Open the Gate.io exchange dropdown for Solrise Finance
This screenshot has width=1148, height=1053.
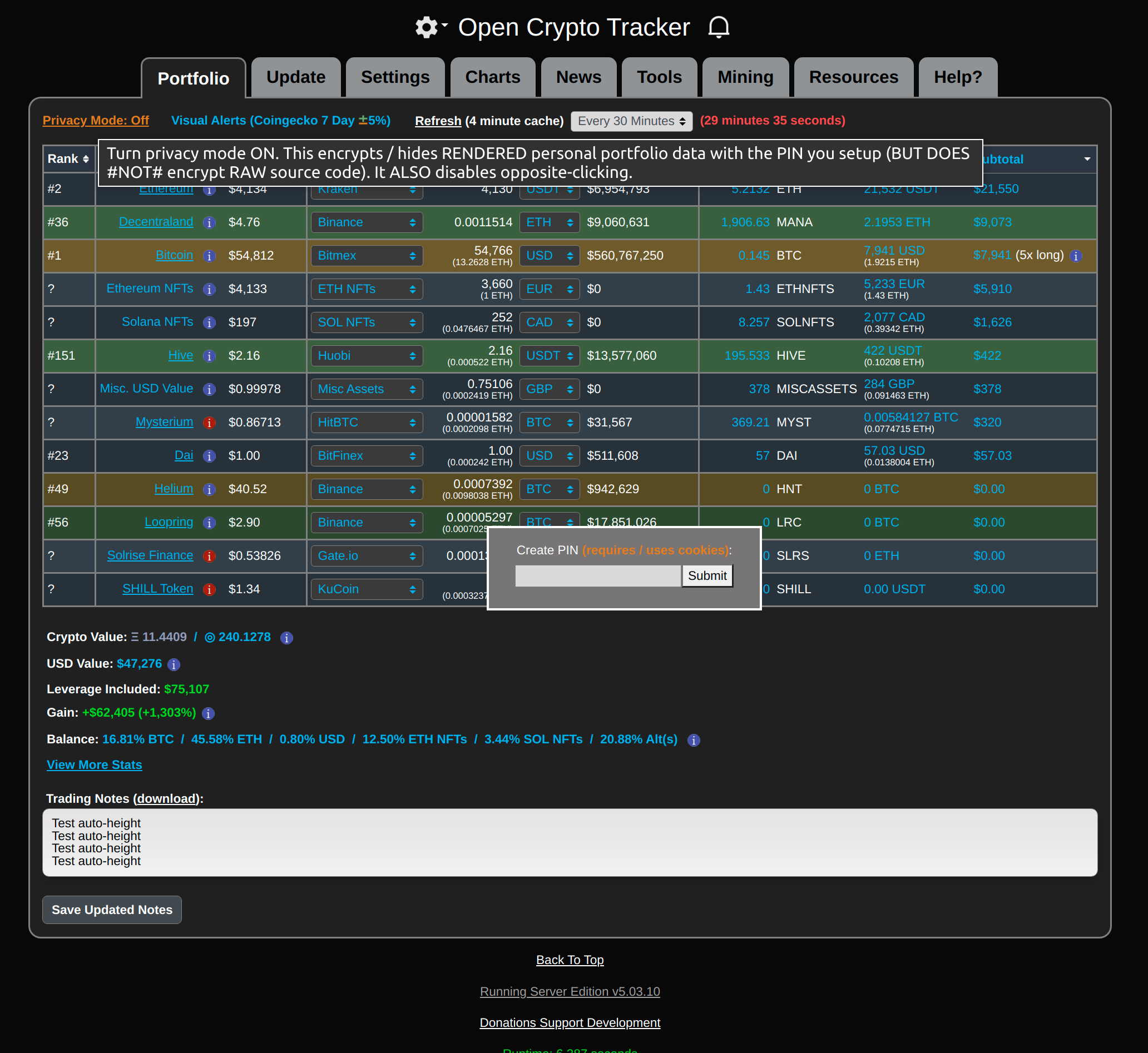pos(367,555)
